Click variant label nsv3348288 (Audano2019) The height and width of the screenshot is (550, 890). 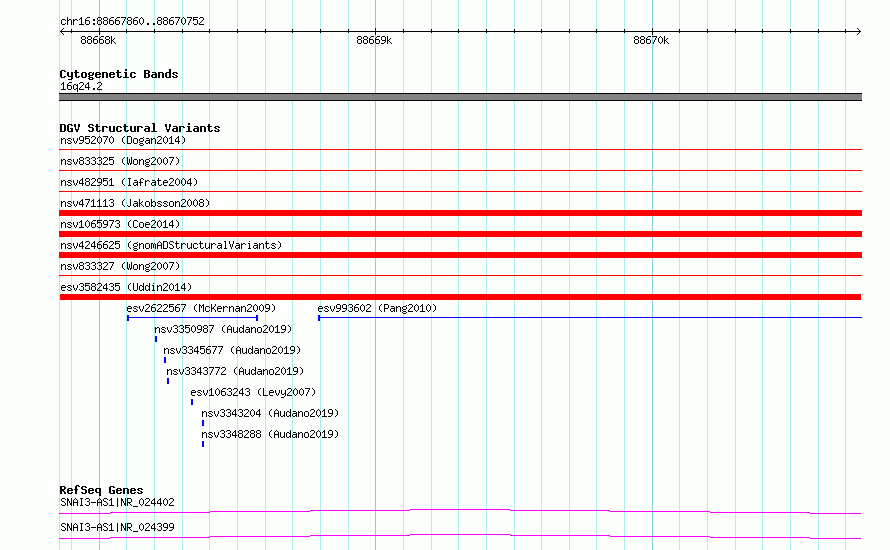tap(270, 434)
